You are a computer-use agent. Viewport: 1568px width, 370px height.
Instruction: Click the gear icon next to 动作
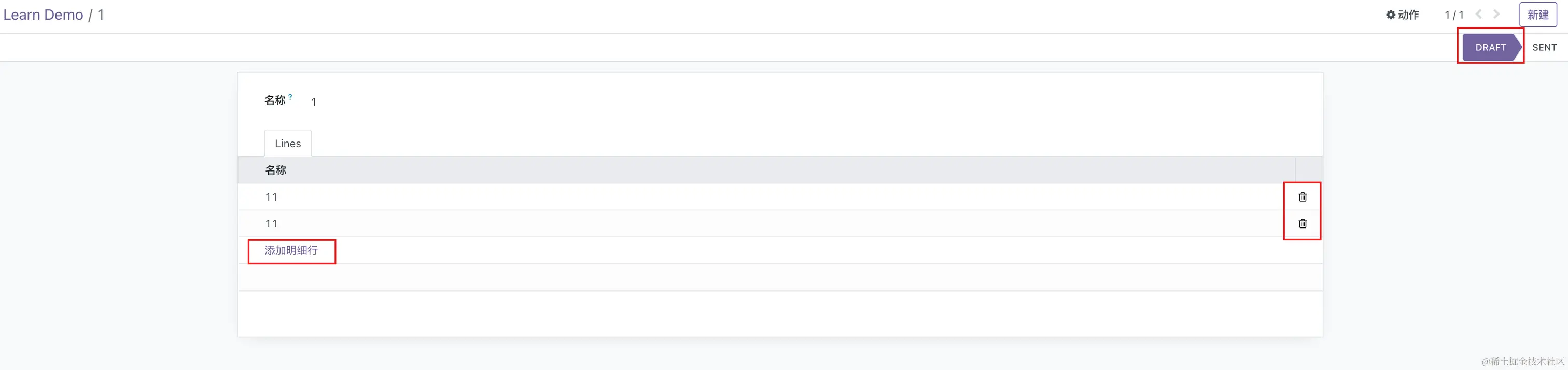click(1390, 15)
